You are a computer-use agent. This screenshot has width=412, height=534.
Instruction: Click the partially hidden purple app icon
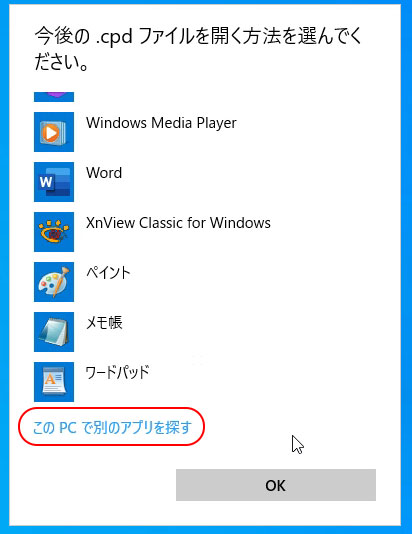point(54,97)
